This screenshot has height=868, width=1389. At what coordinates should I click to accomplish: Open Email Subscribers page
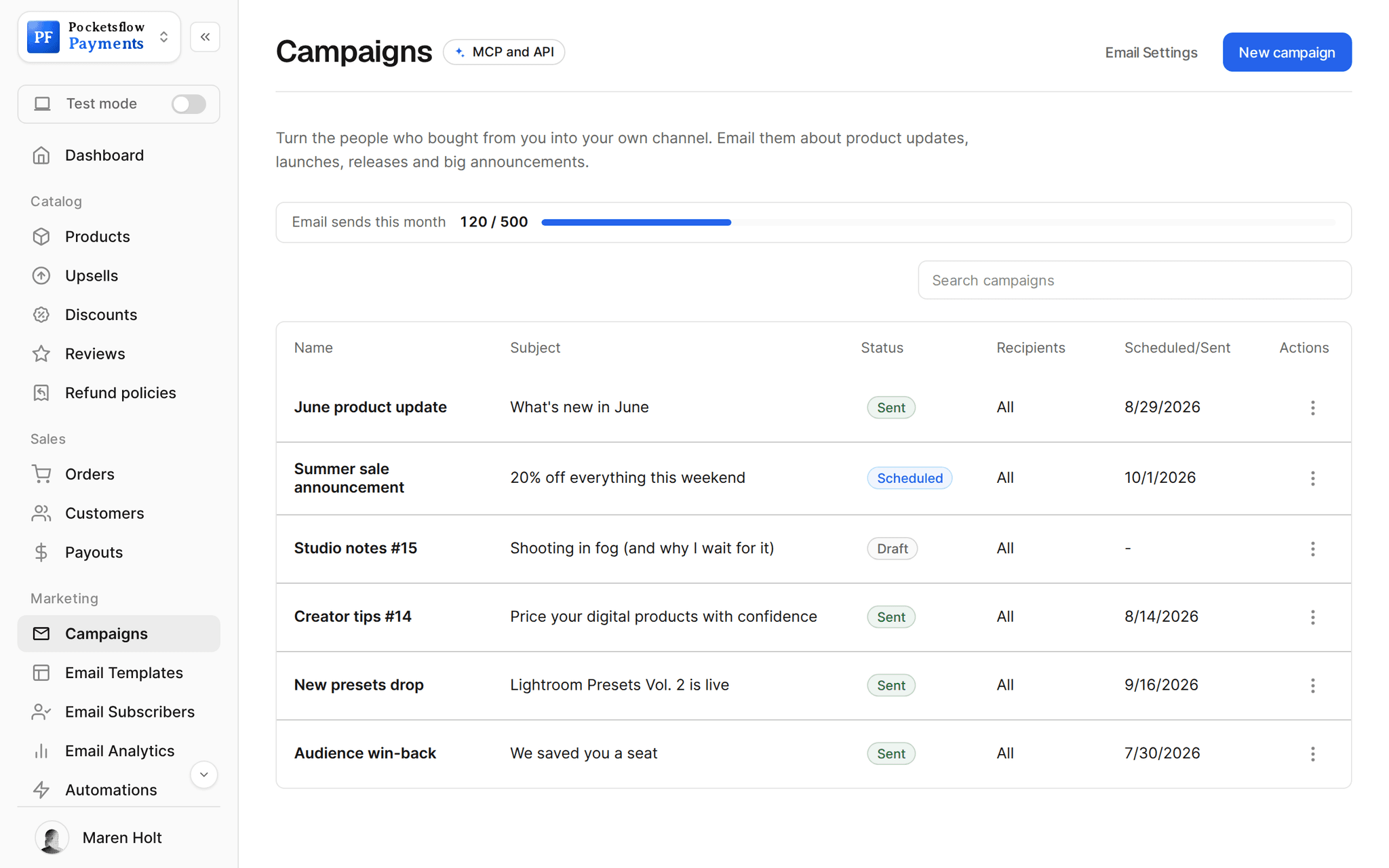pyautogui.click(x=119, y=712)
